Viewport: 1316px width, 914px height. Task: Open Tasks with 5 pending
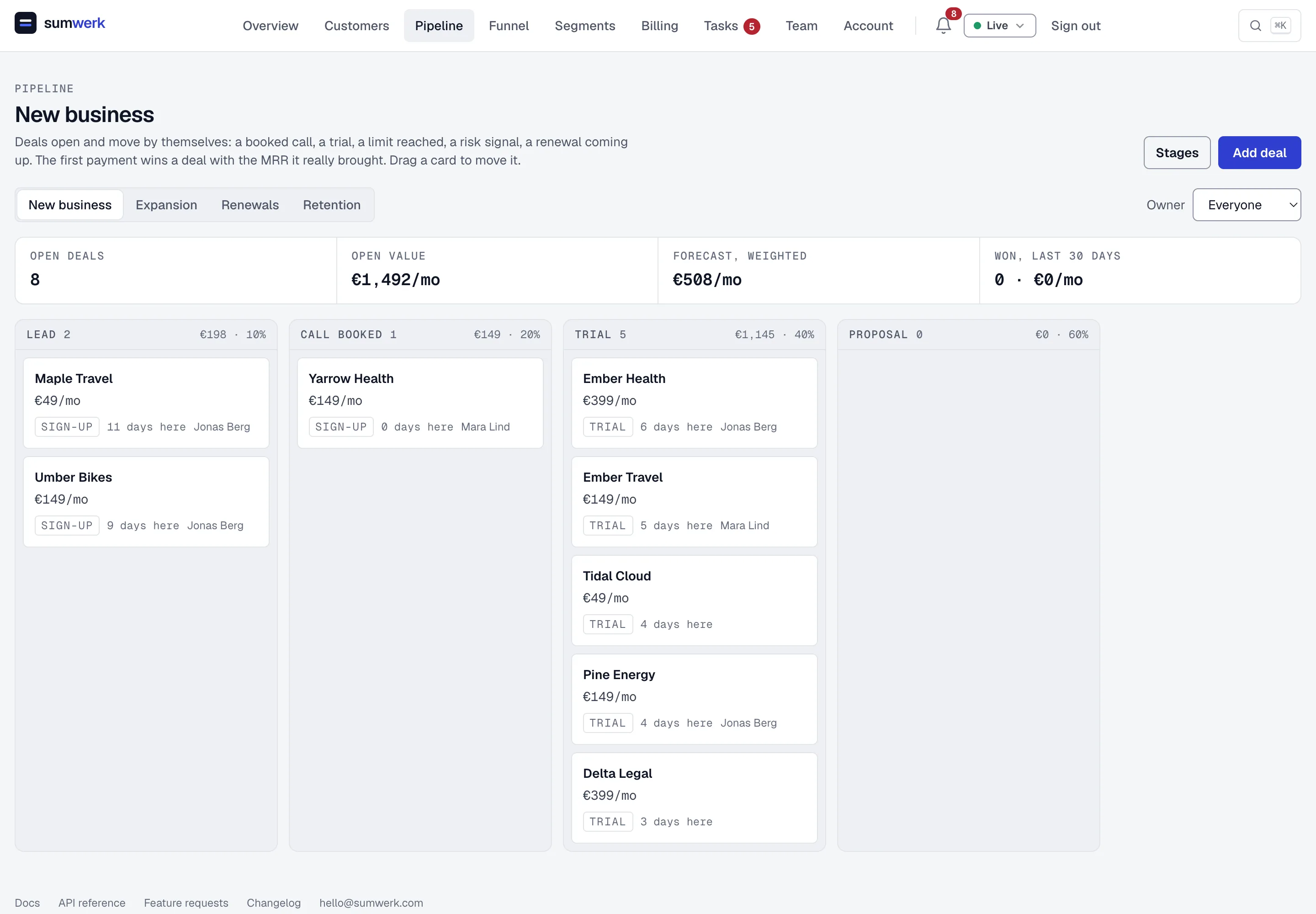[x=731, y=26]
